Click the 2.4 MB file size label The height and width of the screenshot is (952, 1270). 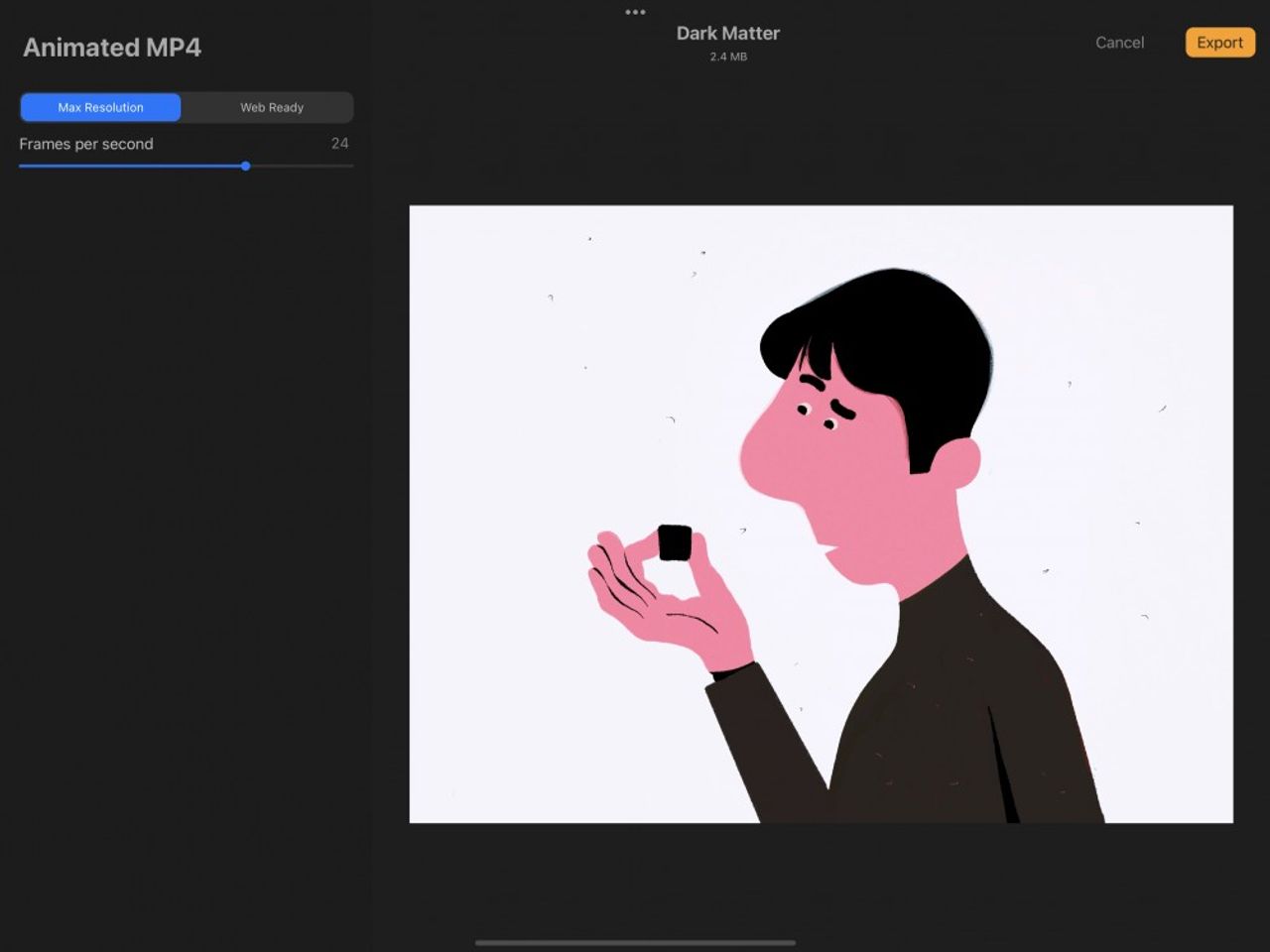point(728,56)
